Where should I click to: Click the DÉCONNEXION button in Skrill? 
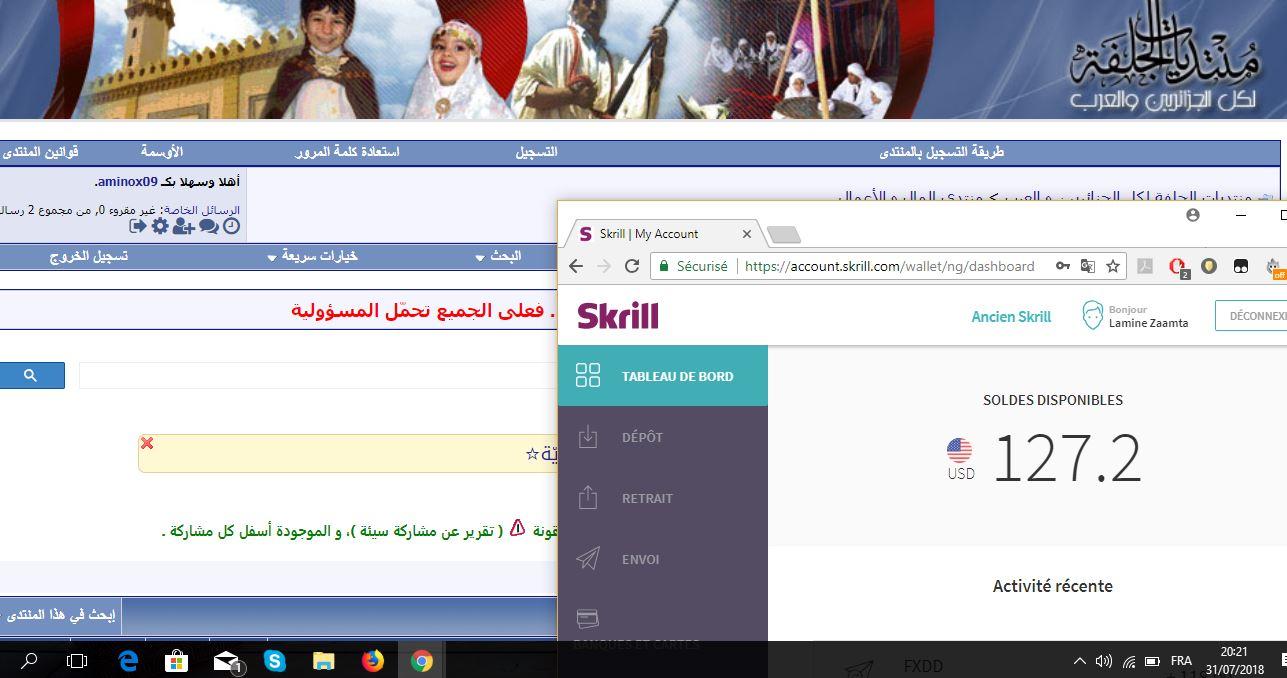point(1252,316)
